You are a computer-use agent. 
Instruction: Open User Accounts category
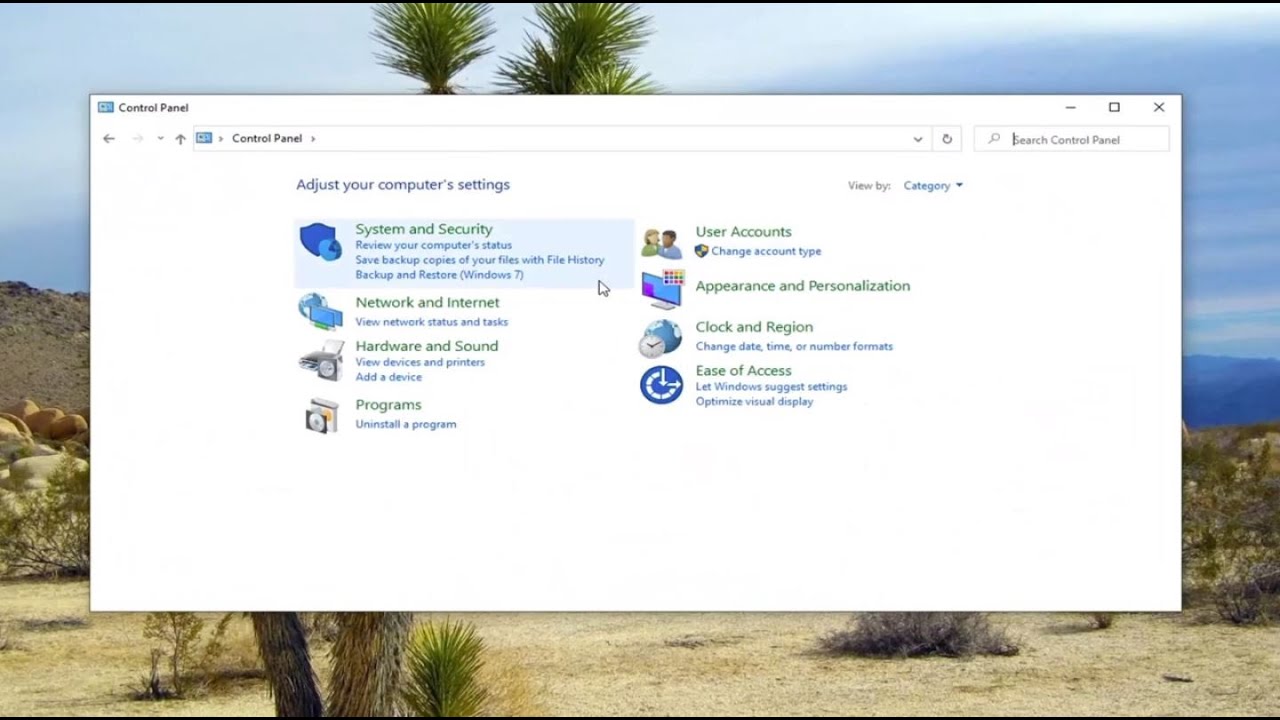coord(743,232)
